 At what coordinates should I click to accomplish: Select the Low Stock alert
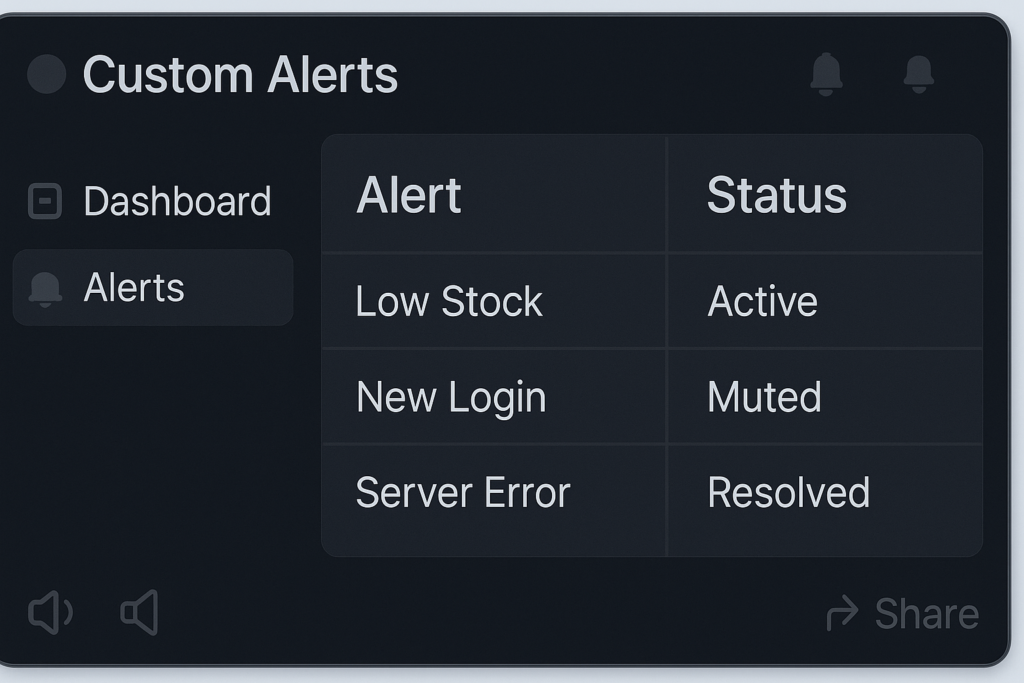pos(449,302)
